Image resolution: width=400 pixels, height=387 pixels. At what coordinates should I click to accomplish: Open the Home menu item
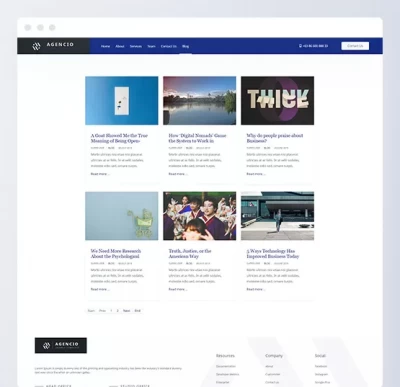click(105, 46)
